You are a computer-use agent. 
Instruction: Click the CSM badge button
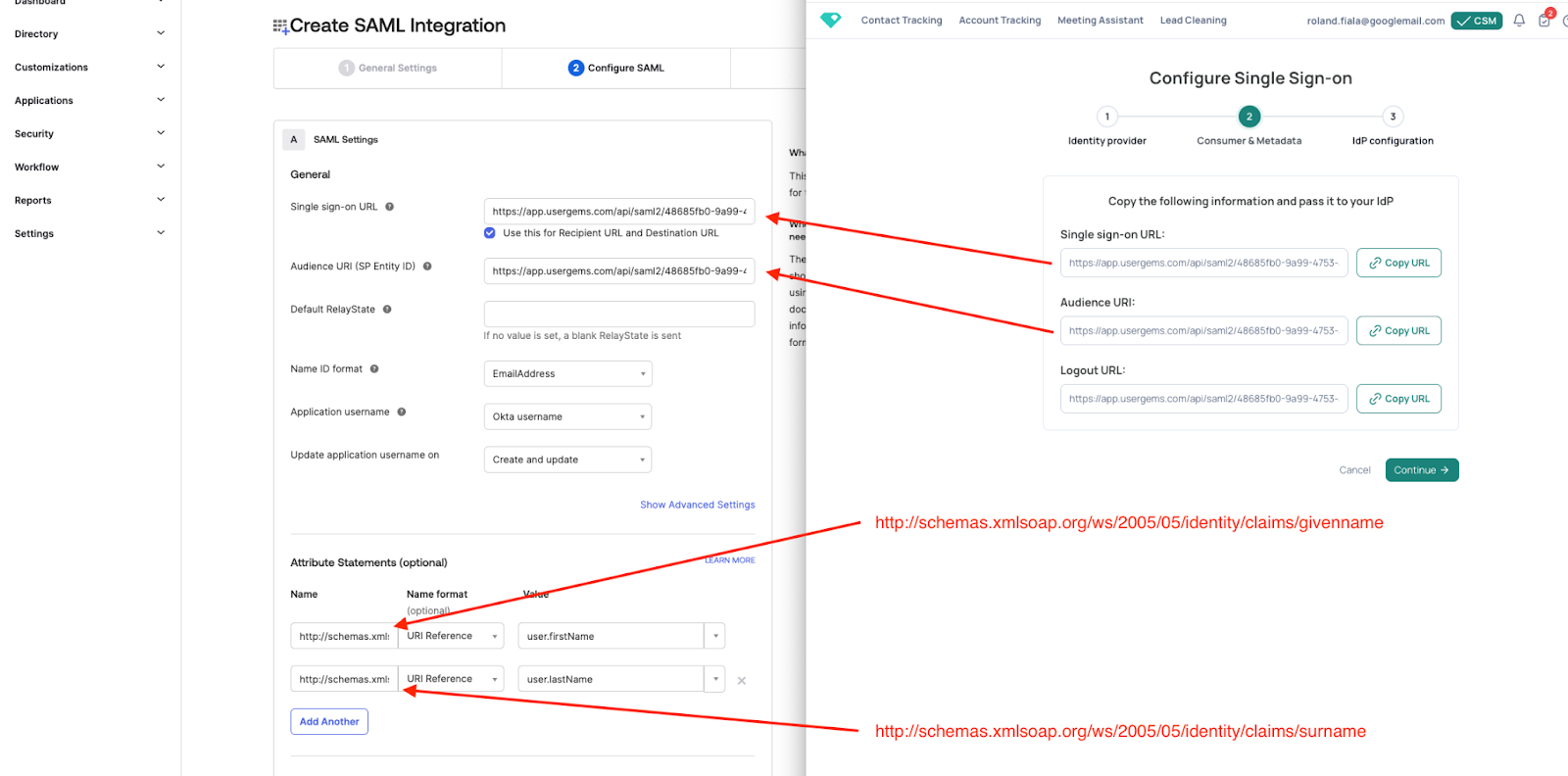point(1477,21)
